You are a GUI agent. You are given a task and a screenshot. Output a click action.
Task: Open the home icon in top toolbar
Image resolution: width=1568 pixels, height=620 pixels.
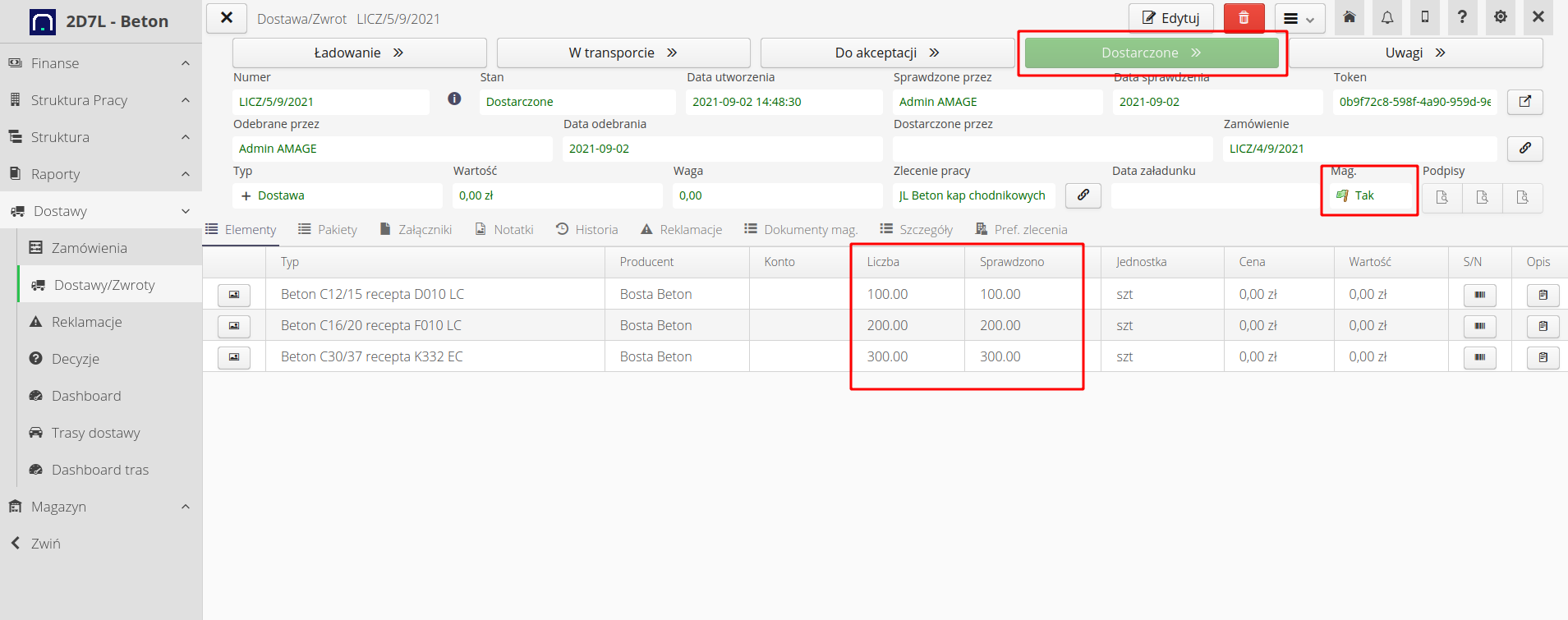[x=1350, y=17]
